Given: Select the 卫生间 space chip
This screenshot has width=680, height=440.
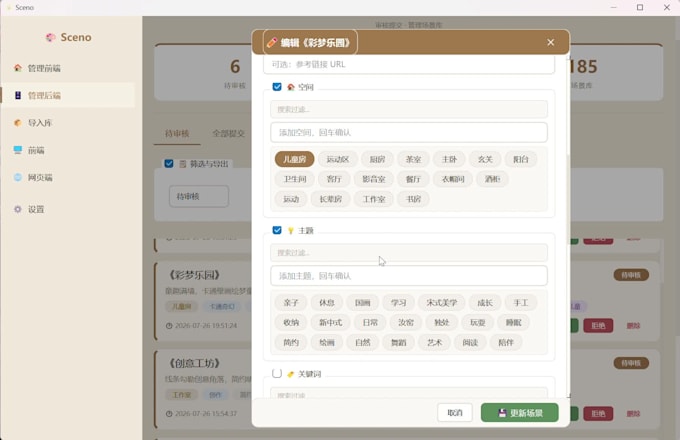Looking at the screenshot, I should coord(295,179).
